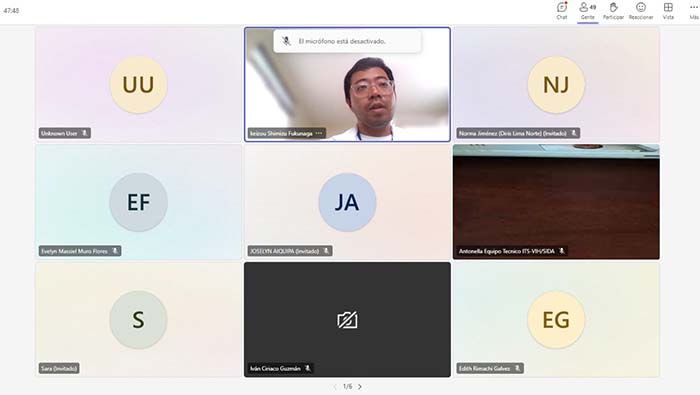Change layout using the Vista icon

click(668, 11)
